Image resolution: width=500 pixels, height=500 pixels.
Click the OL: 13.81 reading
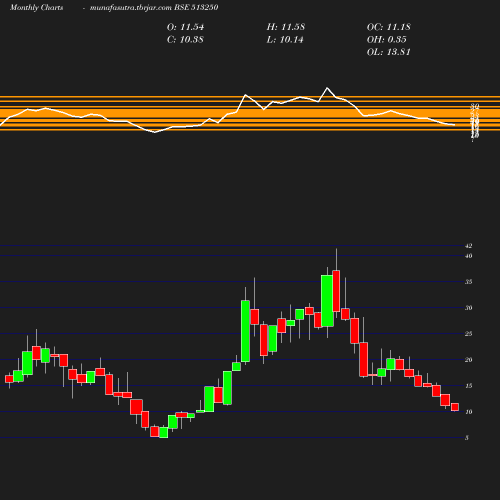(389, 52)
